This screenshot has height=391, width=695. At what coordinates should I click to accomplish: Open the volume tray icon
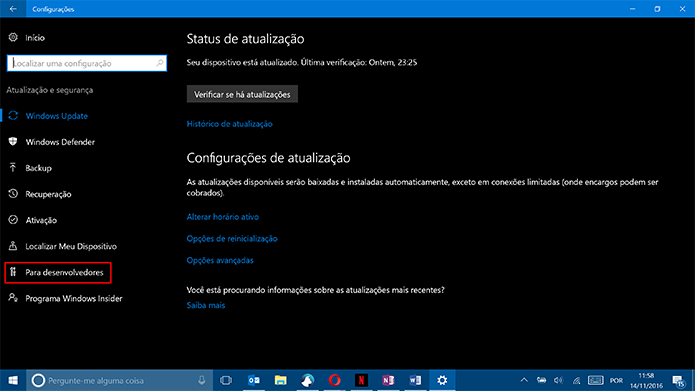558,380
